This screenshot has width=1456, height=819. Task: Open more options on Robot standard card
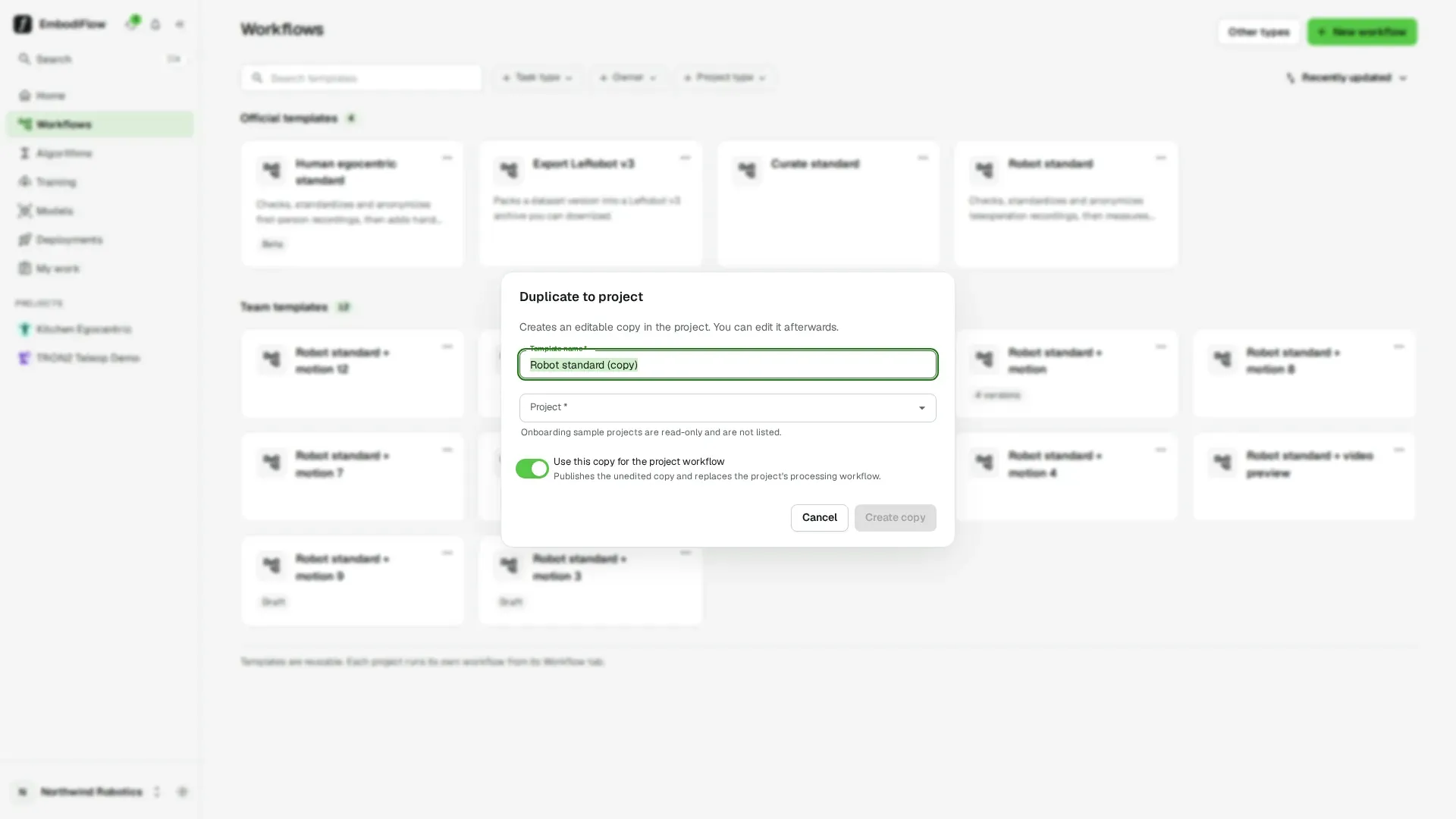coord(1160,158)
